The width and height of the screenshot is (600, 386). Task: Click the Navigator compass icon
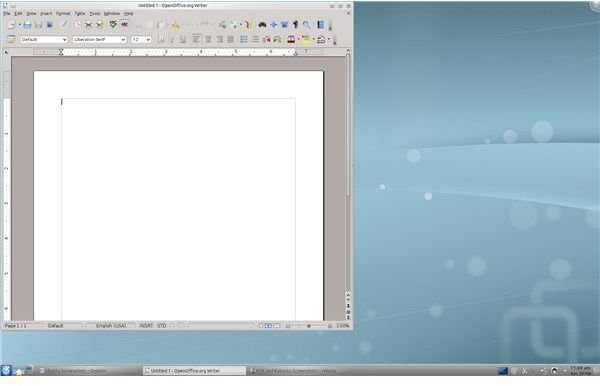click(274, 25)
